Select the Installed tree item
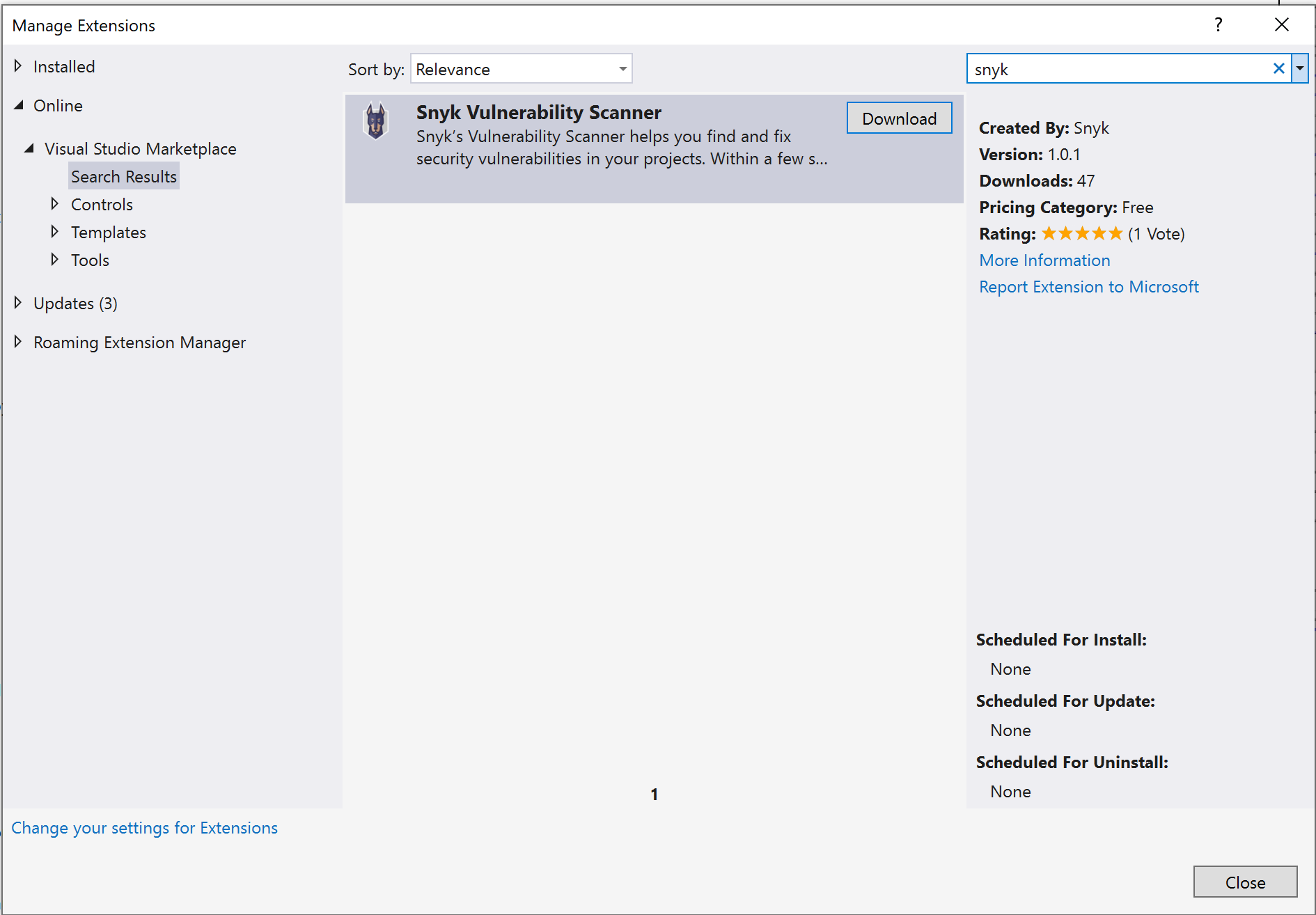 pos(64,67)
